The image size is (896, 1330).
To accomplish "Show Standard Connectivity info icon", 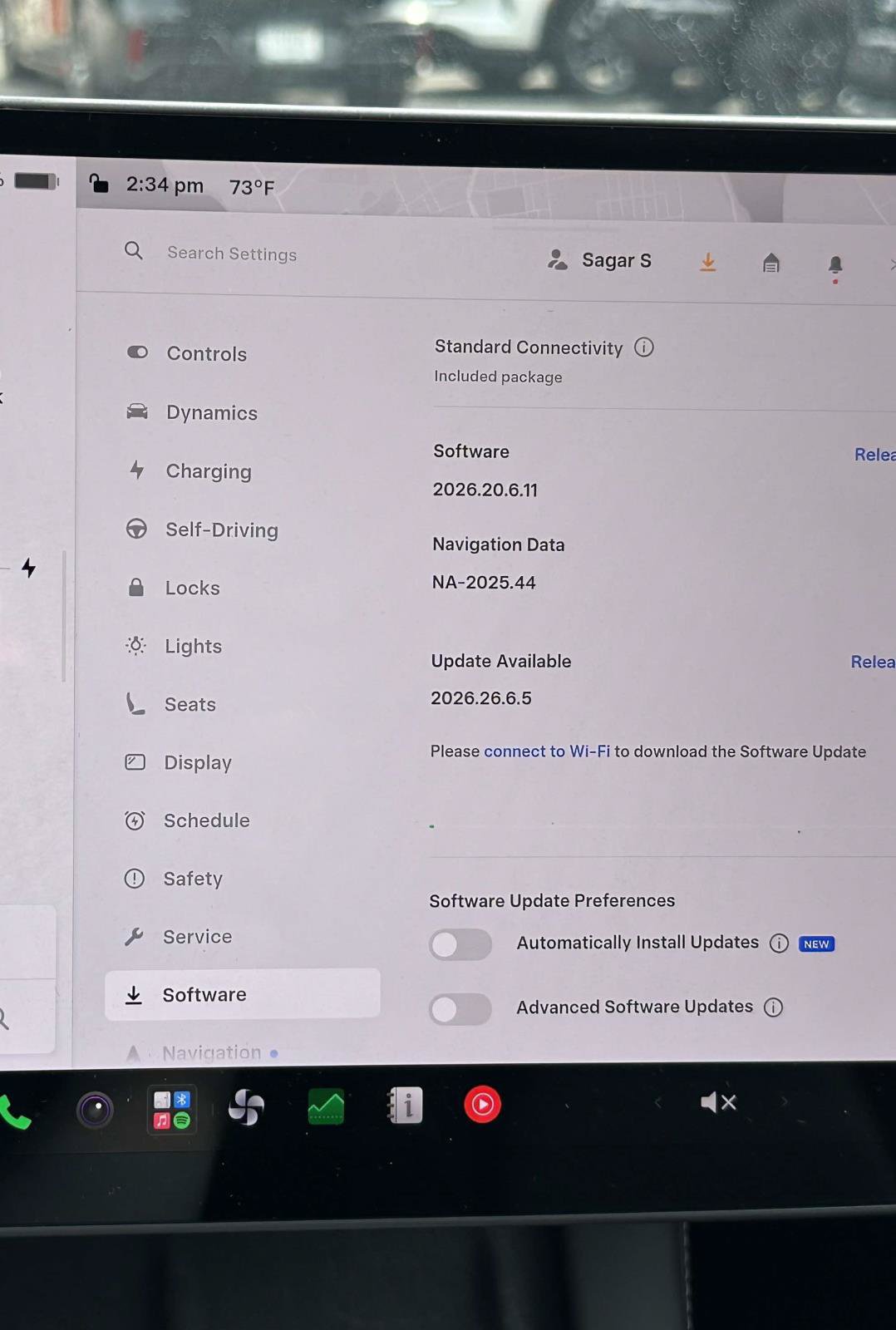I will 644,347.
